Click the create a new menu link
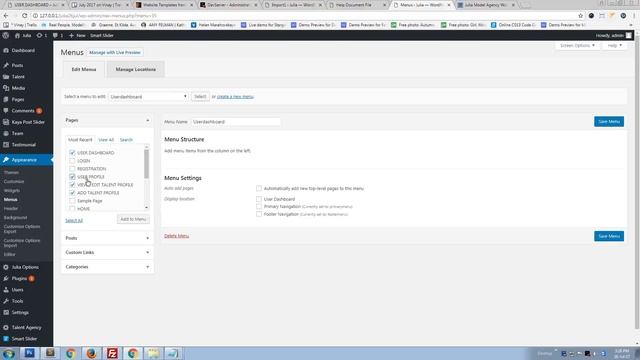This screenshot has height=360, width=640. click(x=235, y=97)
